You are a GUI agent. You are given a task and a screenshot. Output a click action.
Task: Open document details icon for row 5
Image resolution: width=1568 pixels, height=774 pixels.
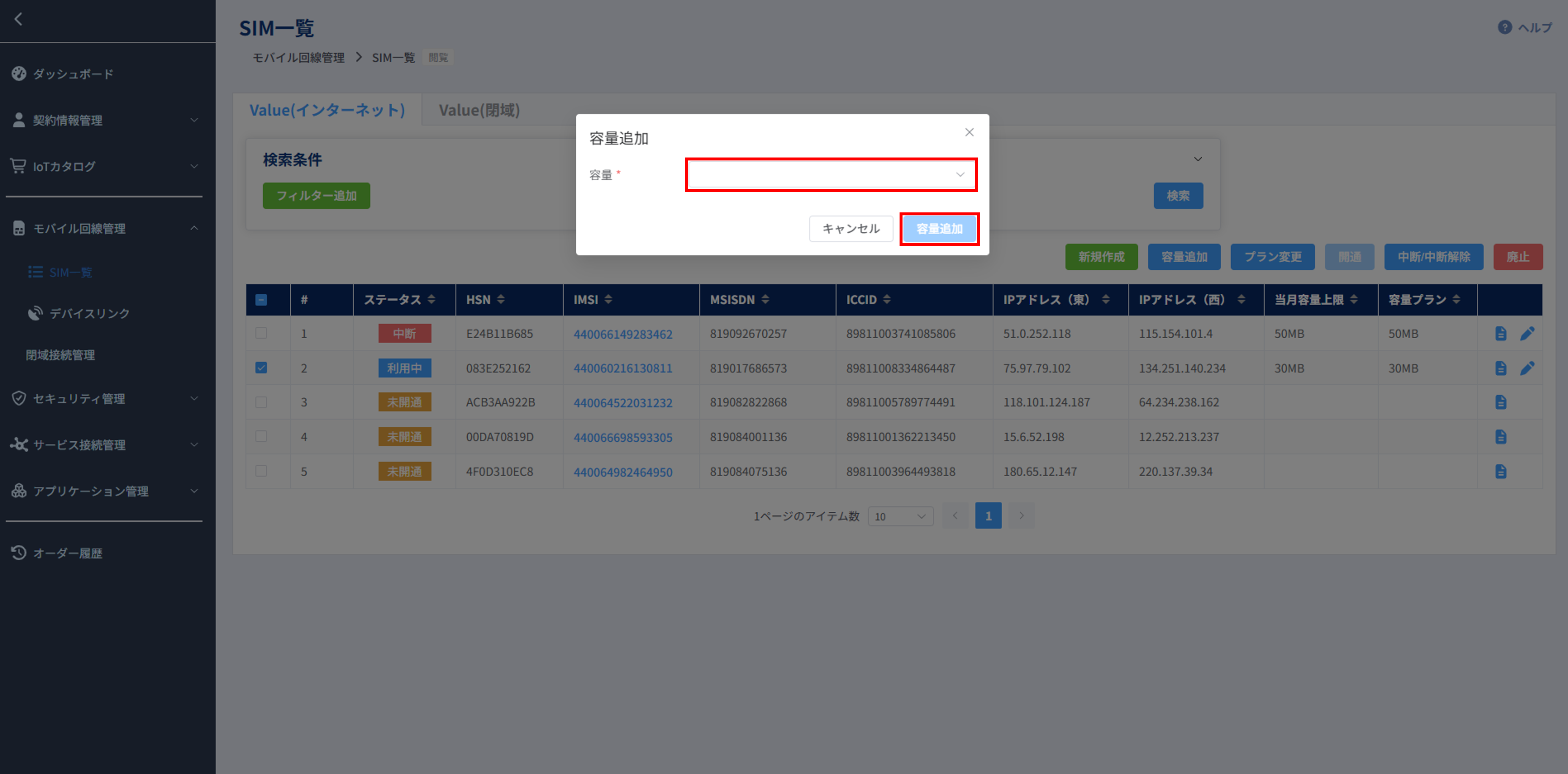[x=1500, y=472]
